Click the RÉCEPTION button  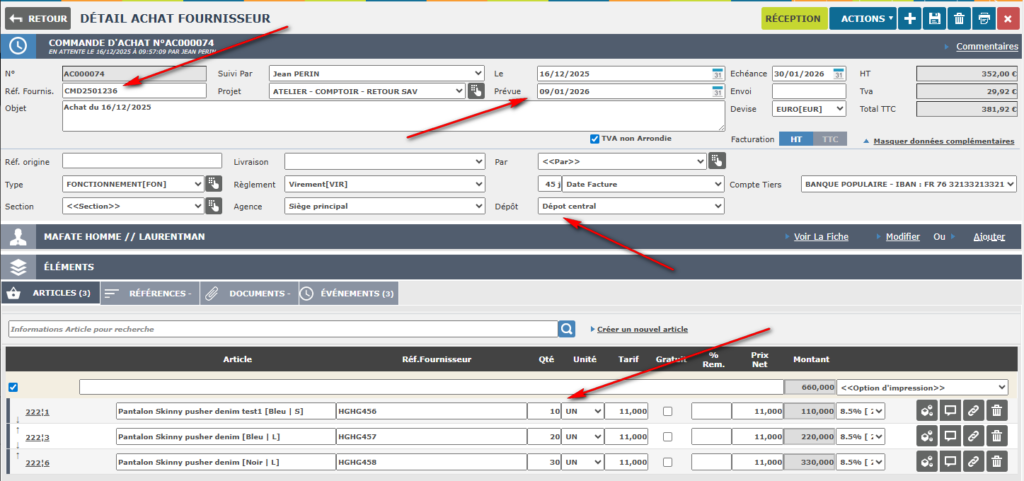click(x=793, y=18)
